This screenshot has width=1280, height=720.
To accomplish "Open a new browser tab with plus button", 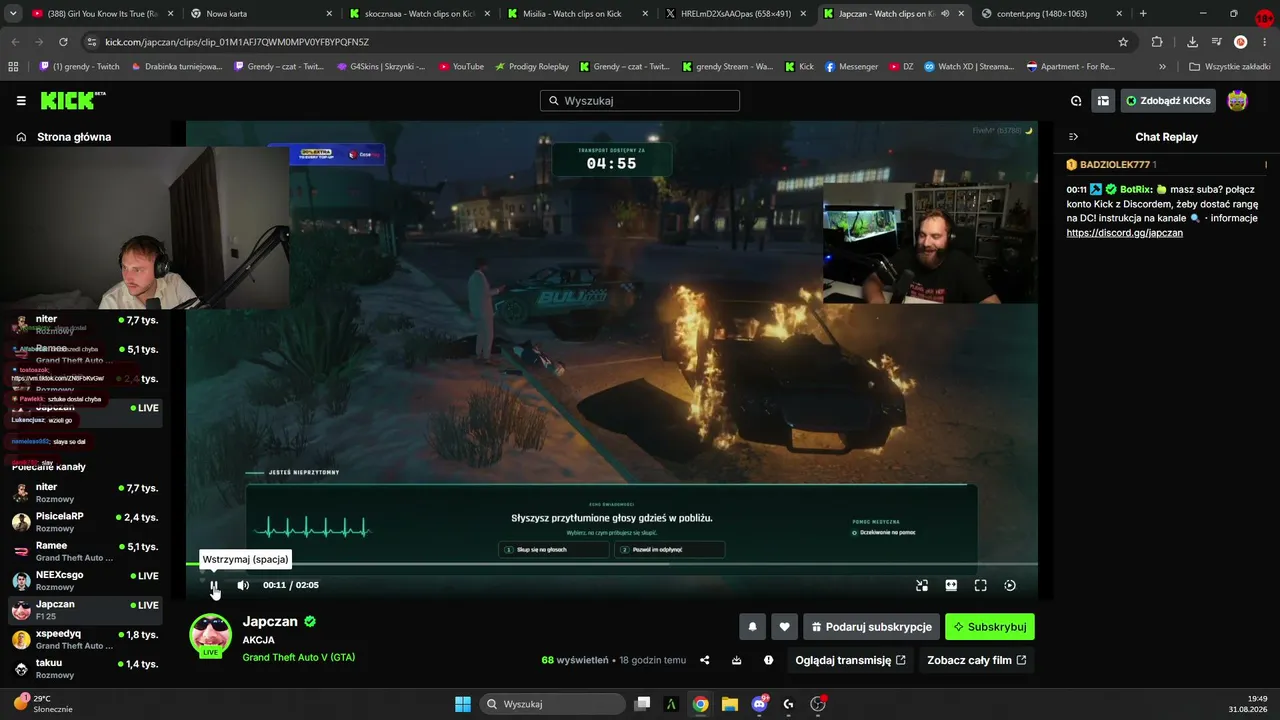I will 1143,14.
